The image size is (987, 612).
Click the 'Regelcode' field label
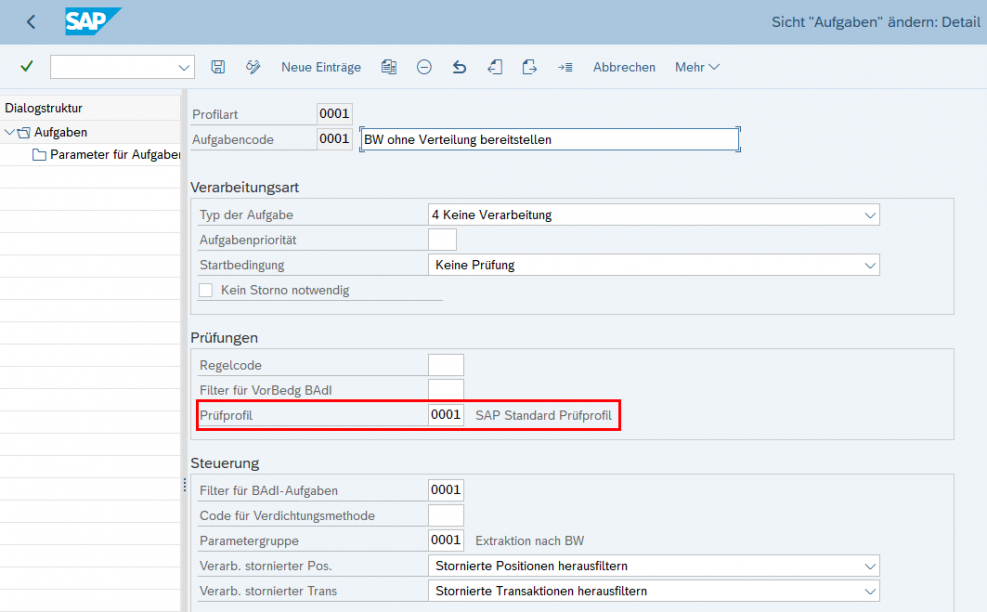[x=230, y=365]
